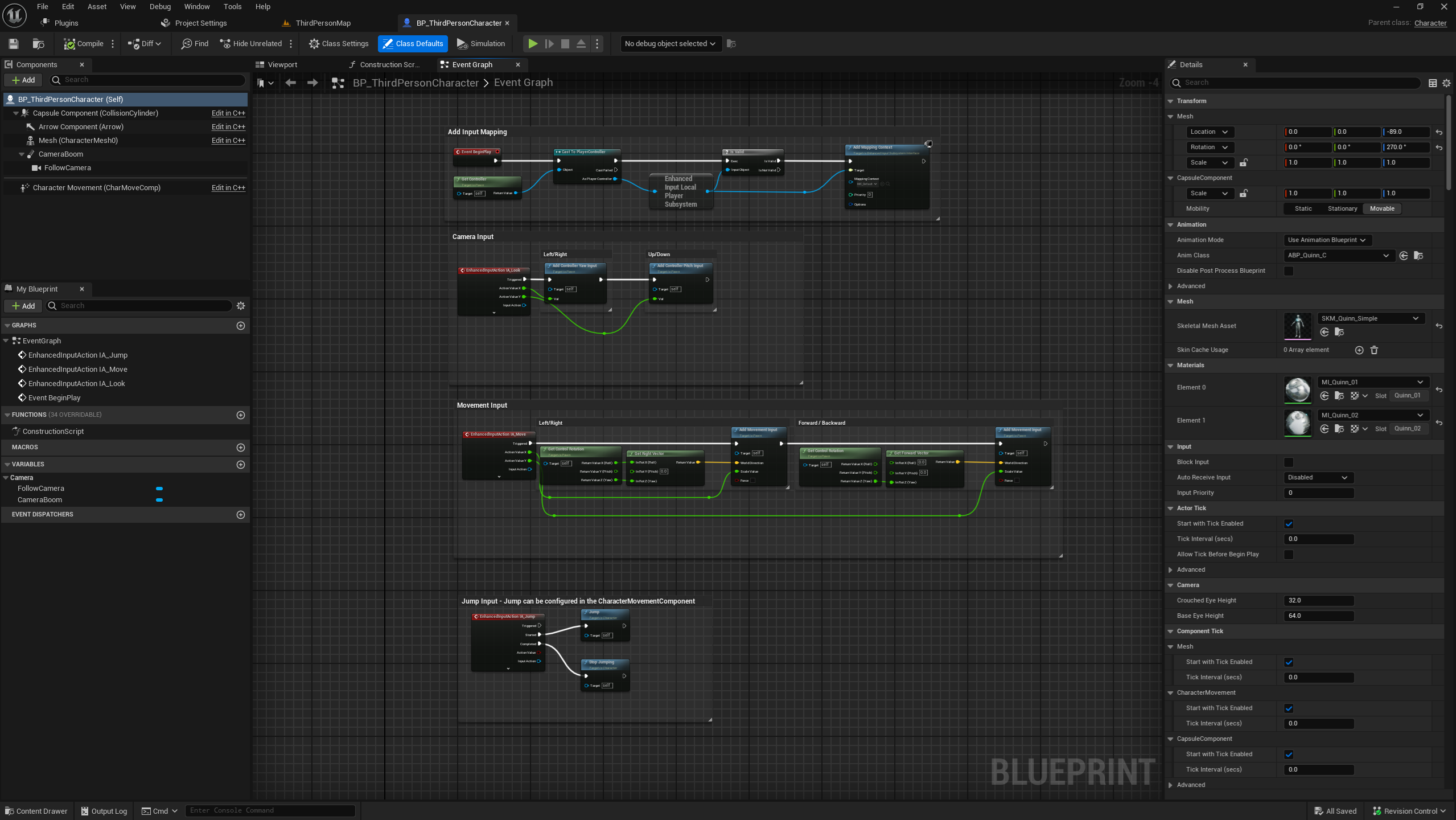This screenshot has height=820, width=1456.
Task: Toggle Mesh Start with Tick Enabled checkbox
Action: [1289, 662]
